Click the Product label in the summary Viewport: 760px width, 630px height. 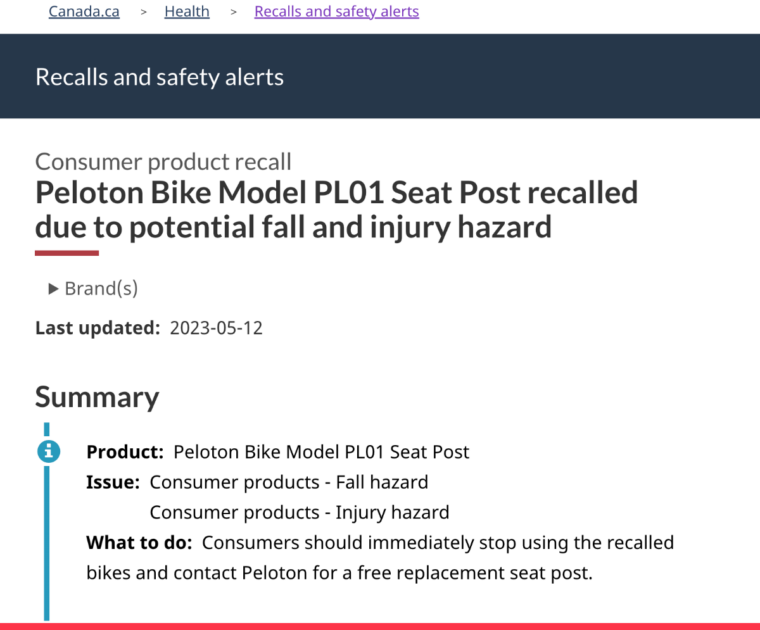point(125,452)
